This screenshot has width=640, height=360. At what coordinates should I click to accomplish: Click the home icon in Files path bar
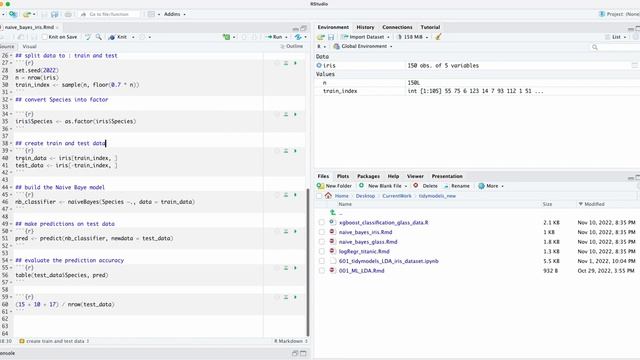[x=328, y=196]
